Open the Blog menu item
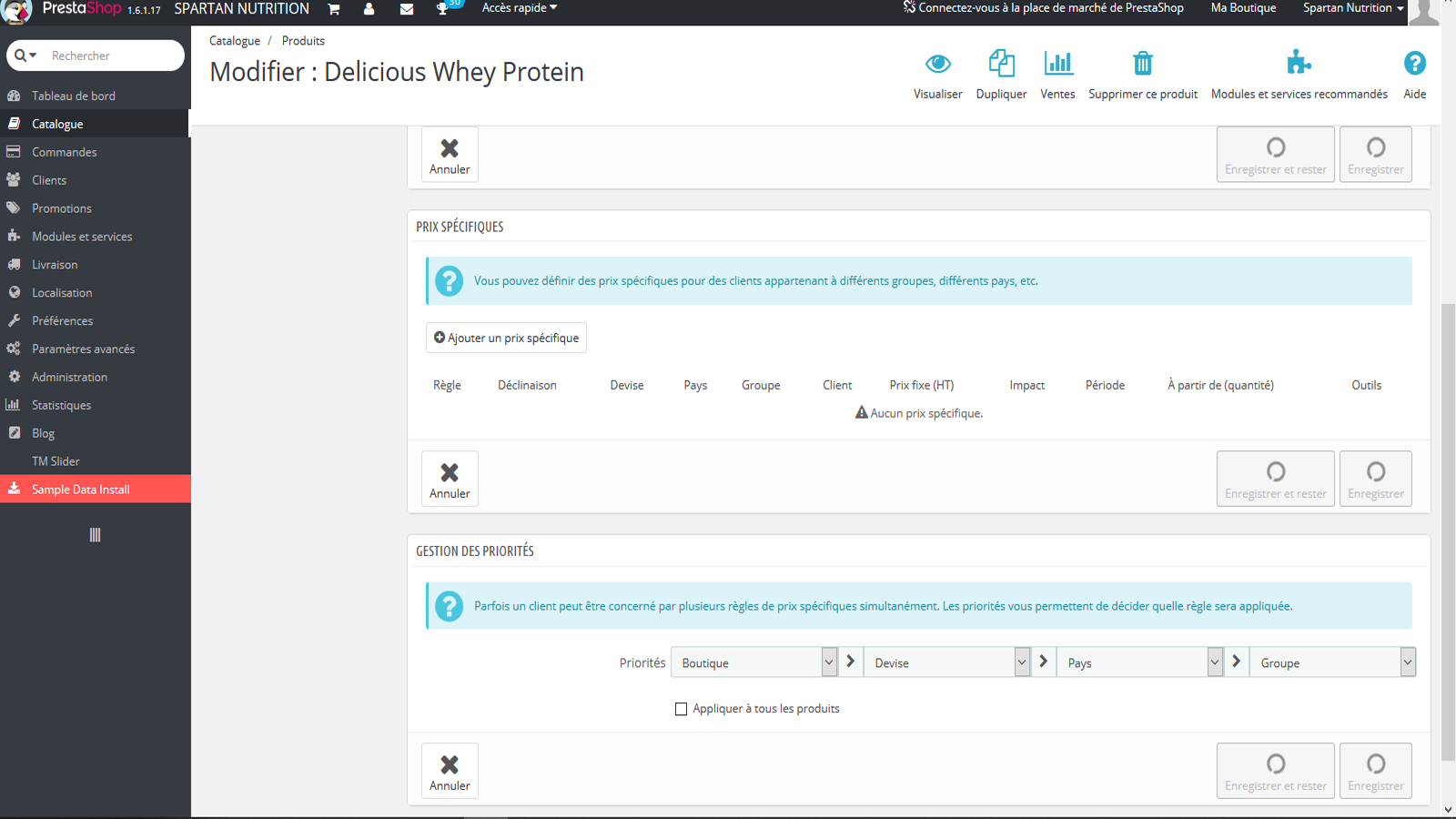Viewport: 1456px width, 819px height. click(x=95, y=434)
